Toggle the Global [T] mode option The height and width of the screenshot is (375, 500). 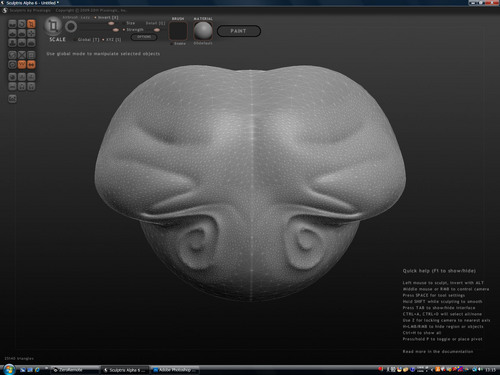coord(87,39)
